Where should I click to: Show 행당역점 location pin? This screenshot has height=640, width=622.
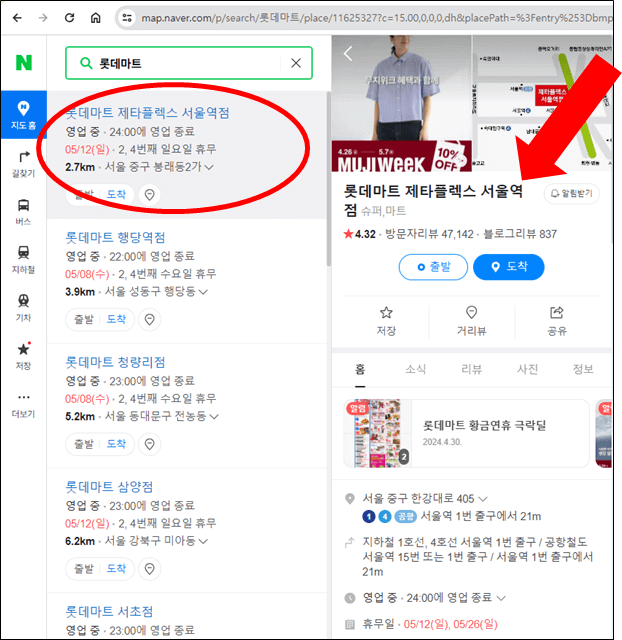[149, 319]
